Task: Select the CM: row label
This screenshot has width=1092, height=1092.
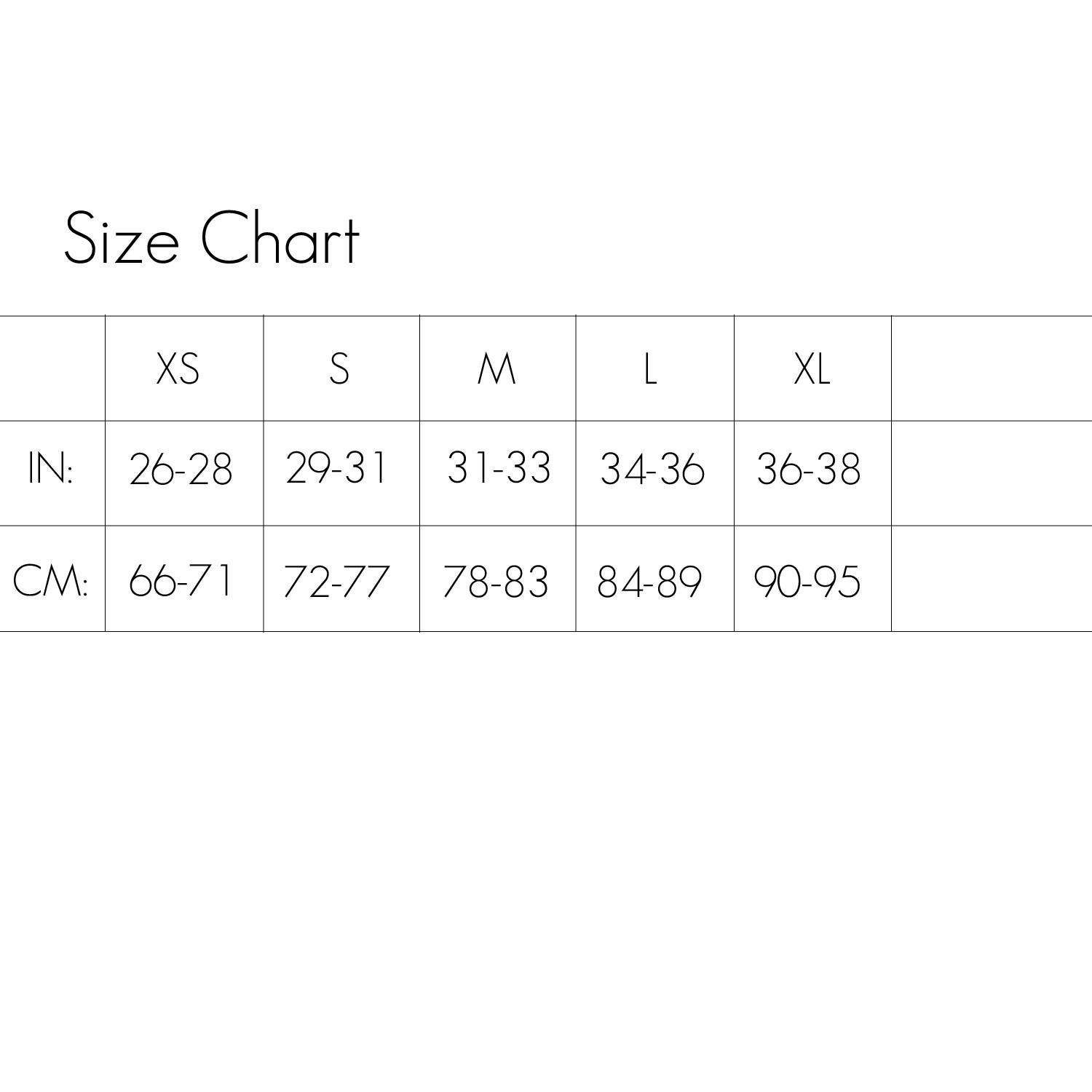Action: [x=50, y=581]
